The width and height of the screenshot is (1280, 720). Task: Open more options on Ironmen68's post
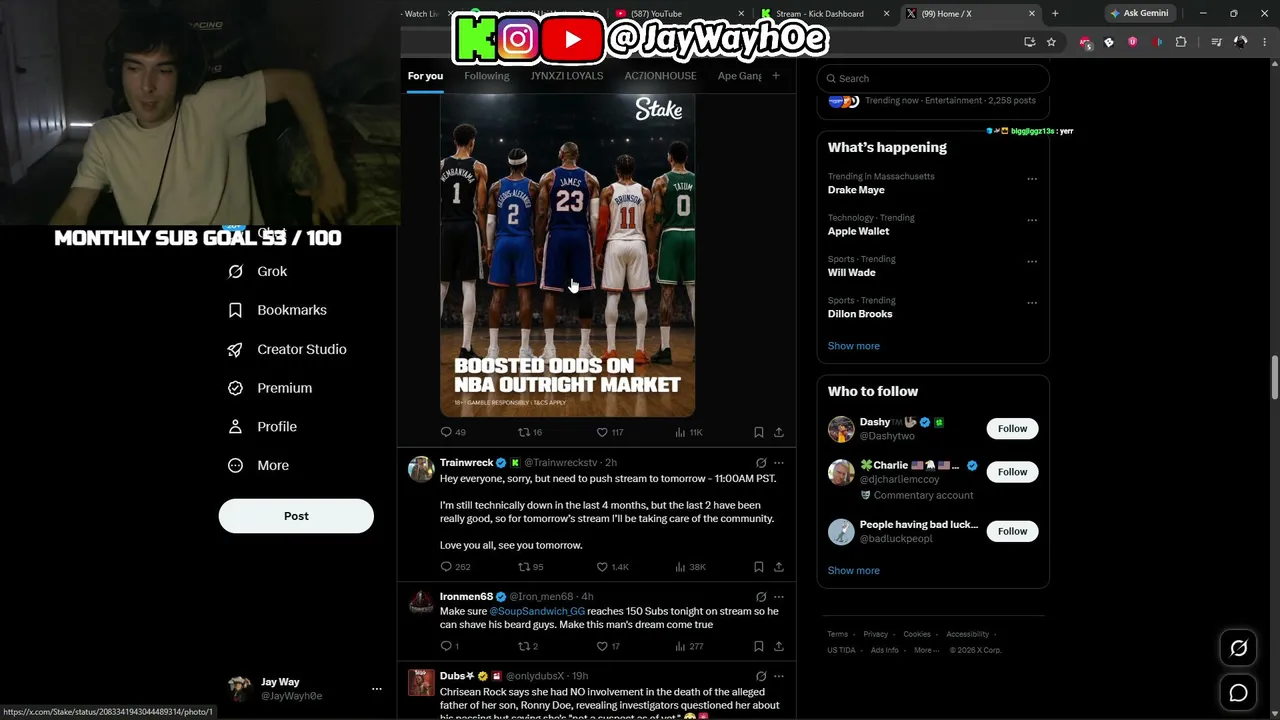779,597
